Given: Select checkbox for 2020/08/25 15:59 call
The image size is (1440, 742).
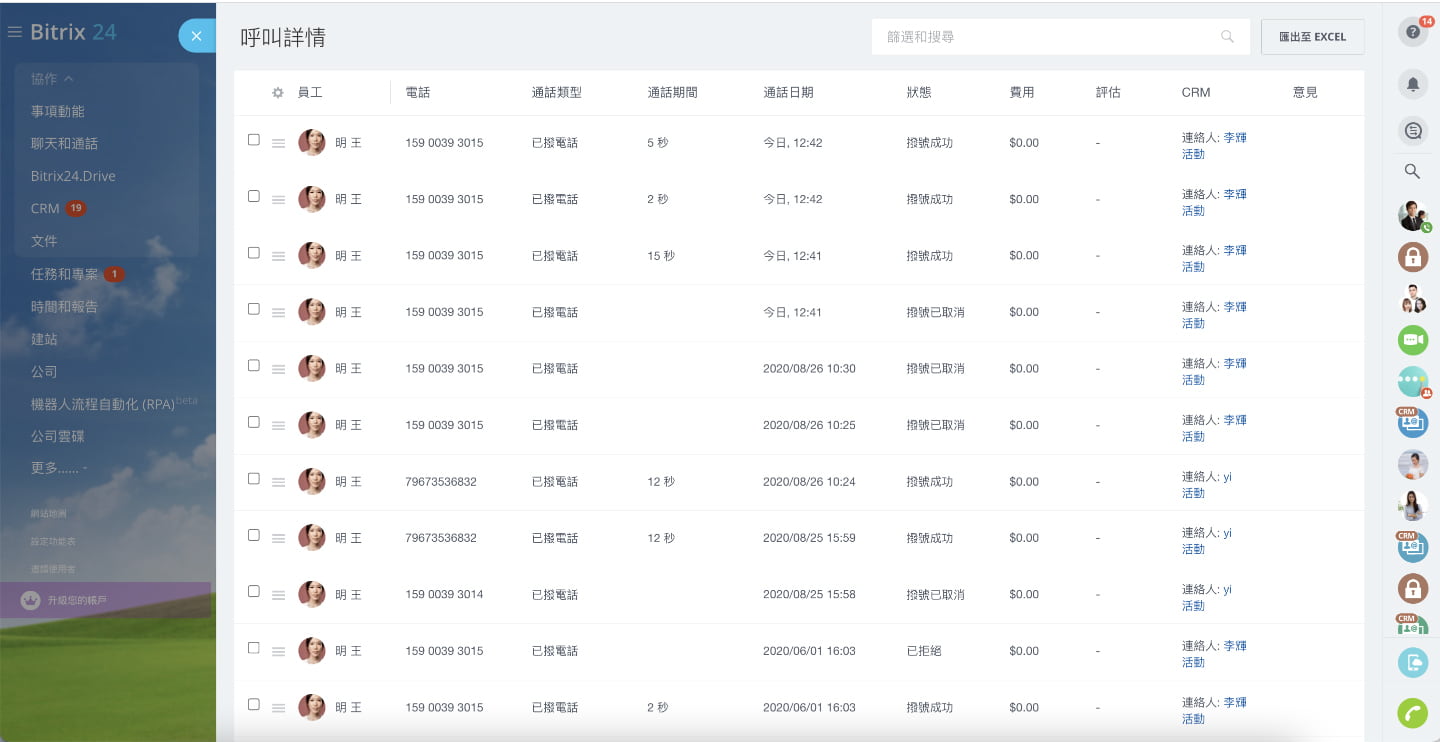Looking at the screenshot, I should [x=254, y=535].
